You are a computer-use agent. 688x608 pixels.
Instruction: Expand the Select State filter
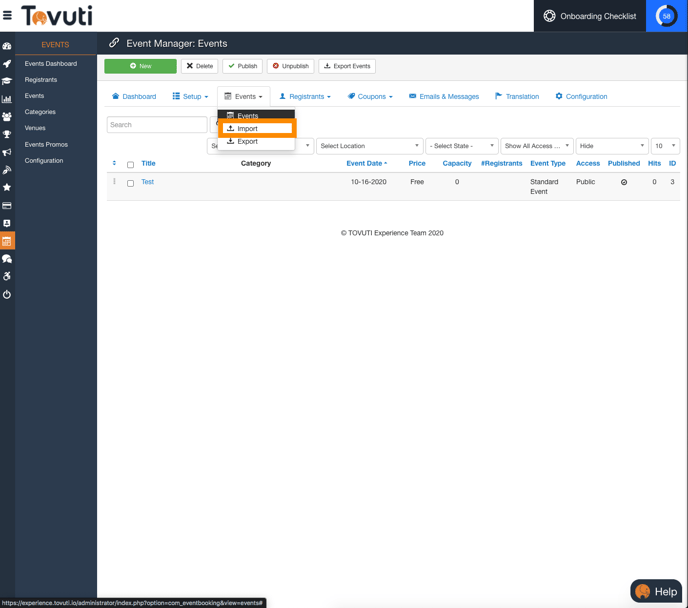461,146
